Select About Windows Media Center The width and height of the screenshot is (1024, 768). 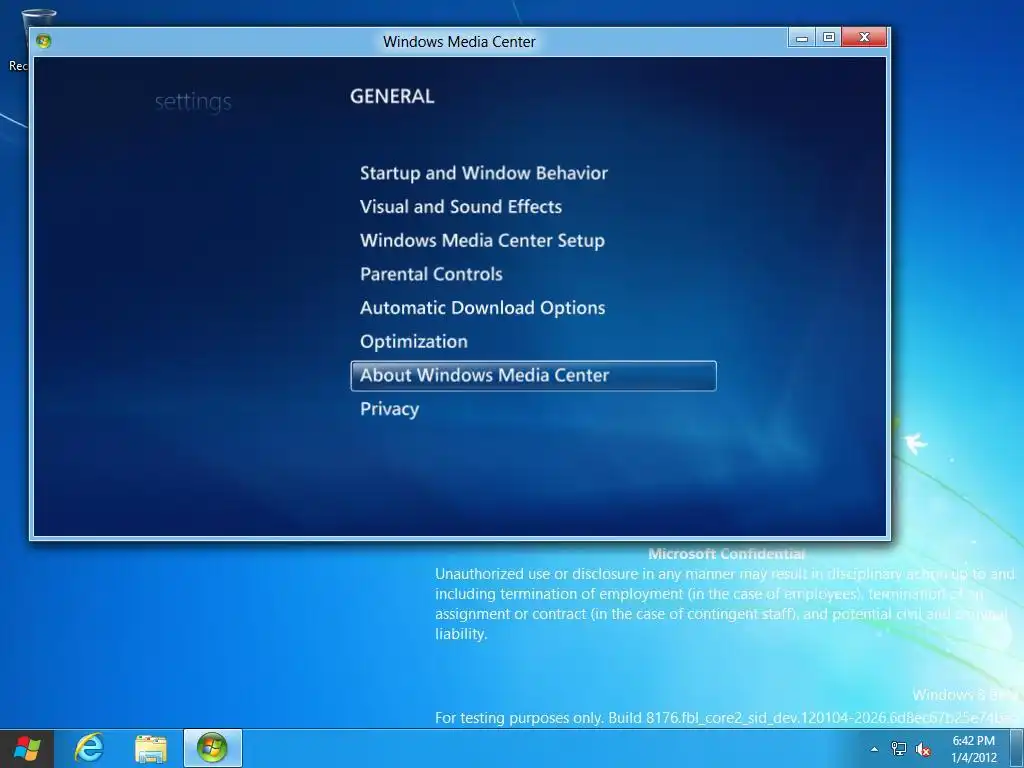[x=534, y=376]
